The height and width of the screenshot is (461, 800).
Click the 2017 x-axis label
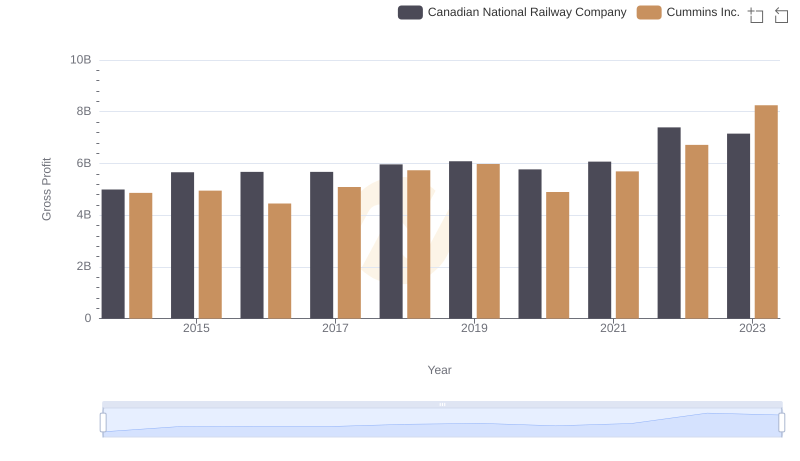(335, 328)
